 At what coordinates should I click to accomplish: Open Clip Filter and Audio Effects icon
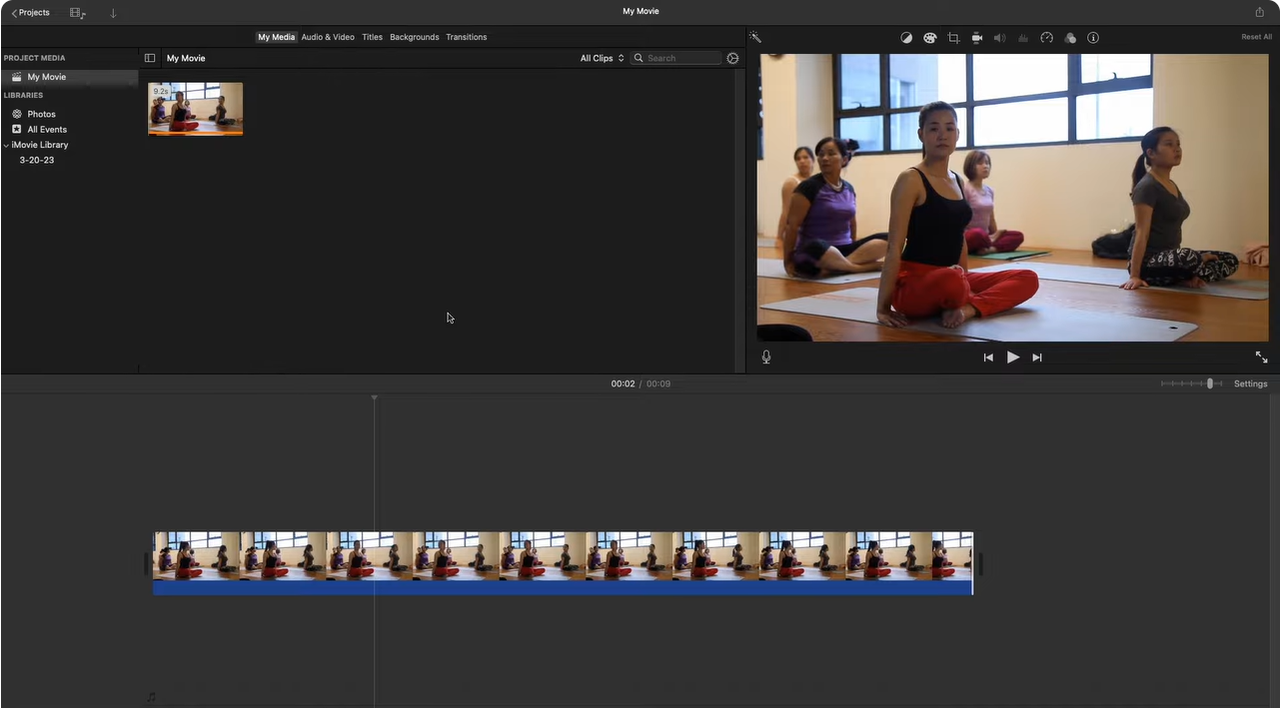point(1070,38)
